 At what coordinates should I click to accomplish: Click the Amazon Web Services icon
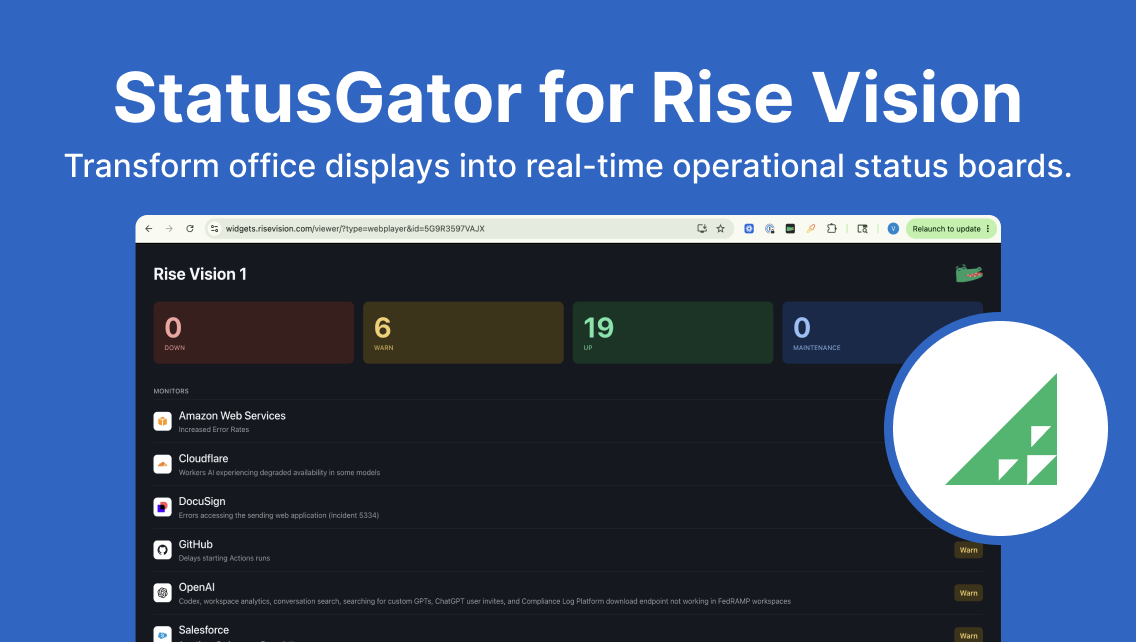point(162,421)
